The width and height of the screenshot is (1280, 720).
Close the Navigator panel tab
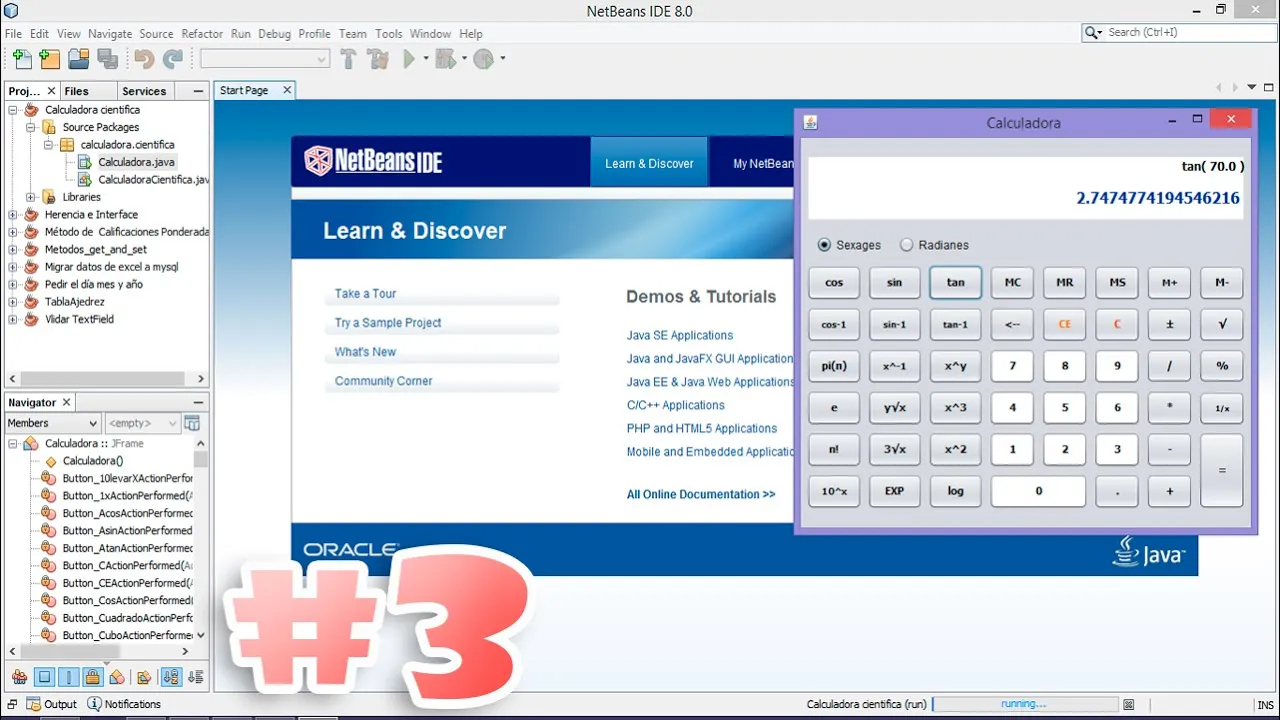pos(66,402)
